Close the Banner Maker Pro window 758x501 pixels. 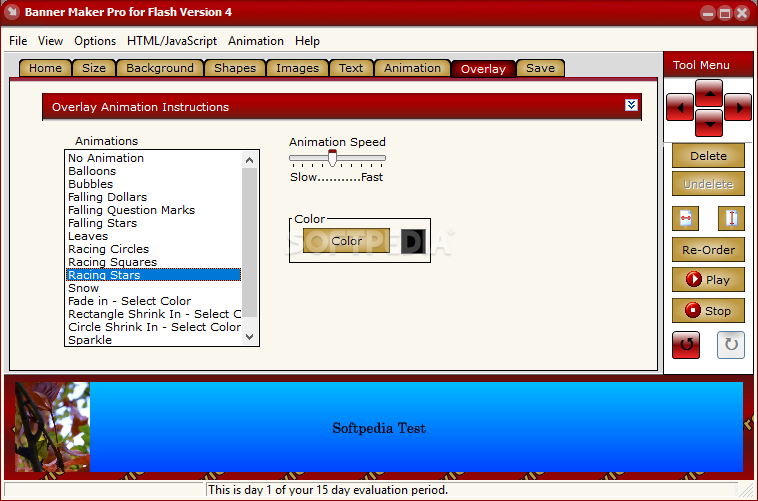coord(742,13)
